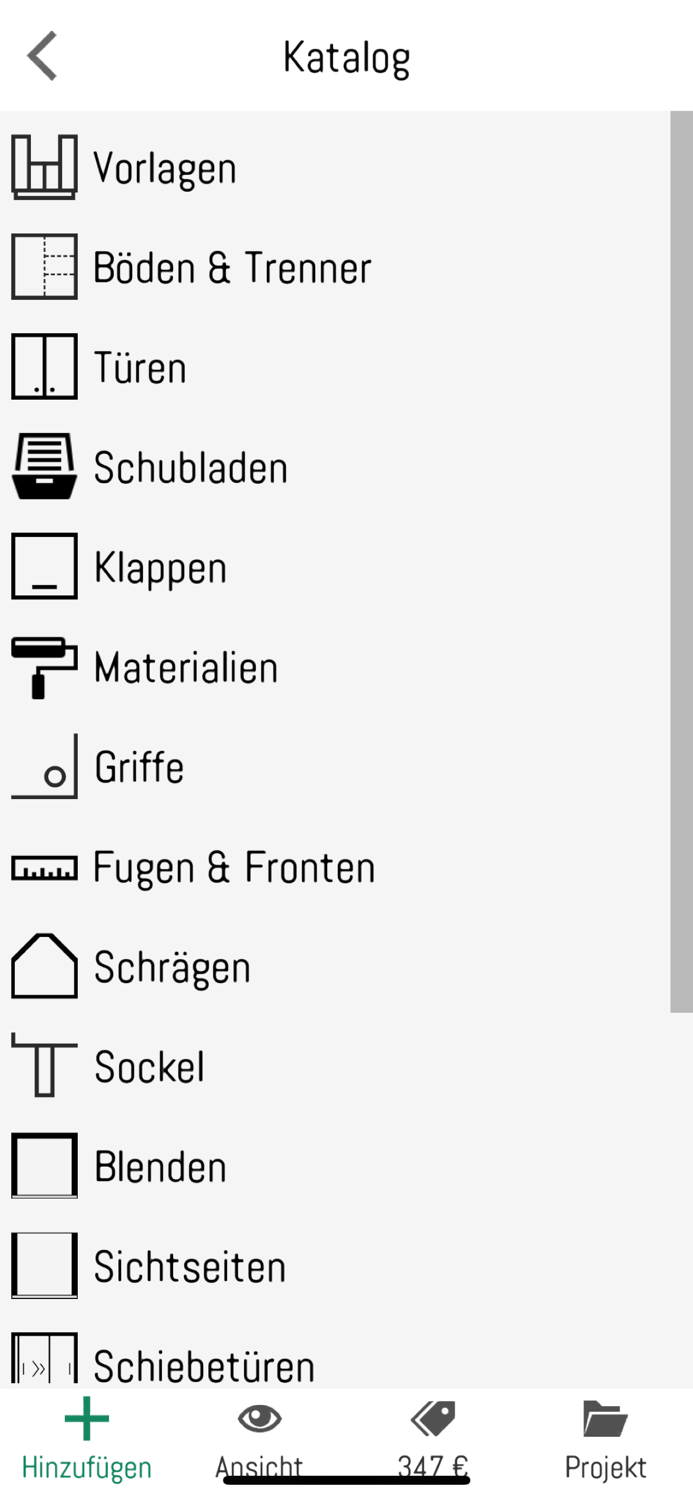Go back from the Katalog screen
The height and width of the screenshot is (1500, 693).
tap(42, 56)
